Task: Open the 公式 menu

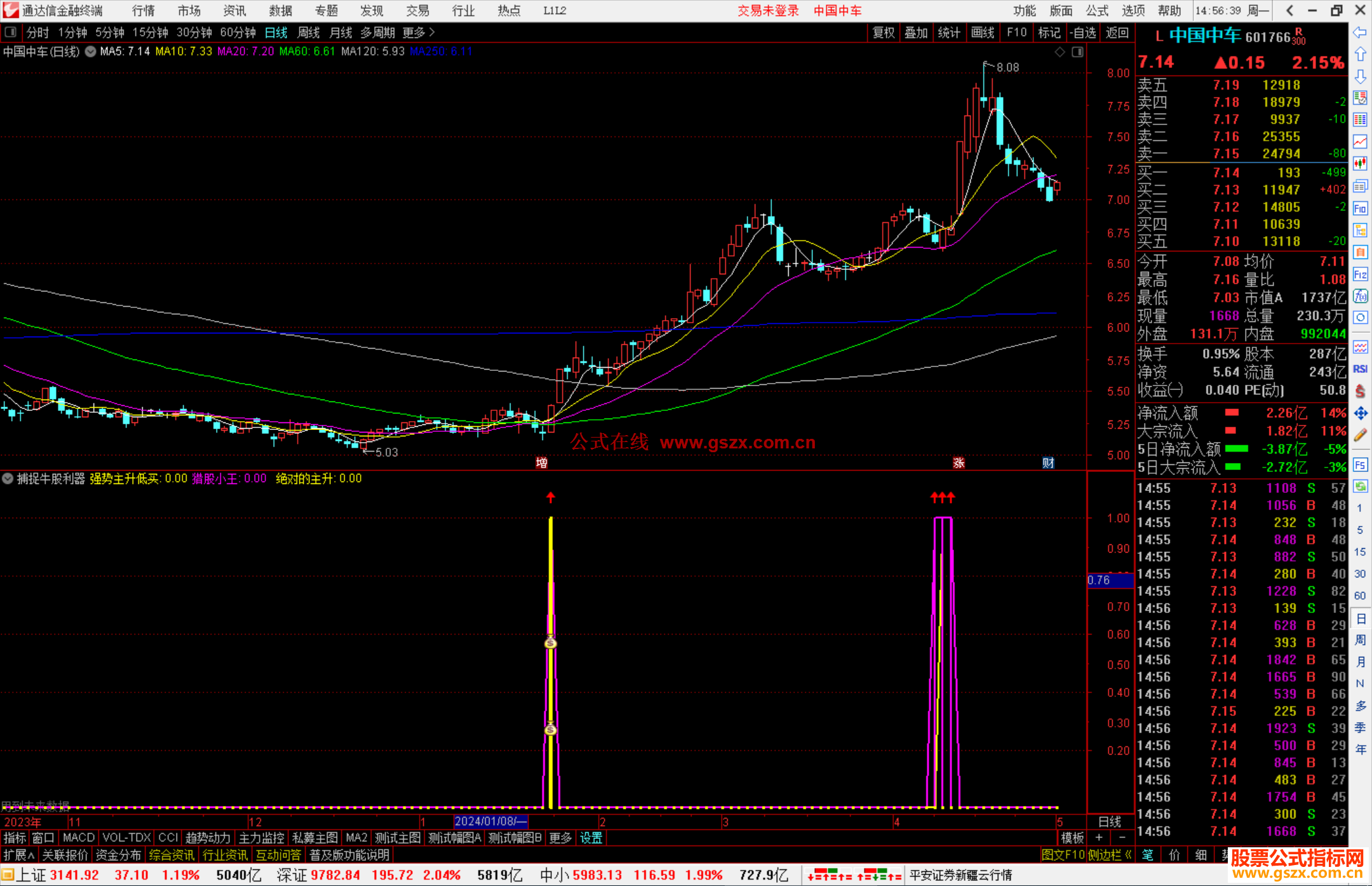Action: pyautogui.click(x=1097, y=10)
